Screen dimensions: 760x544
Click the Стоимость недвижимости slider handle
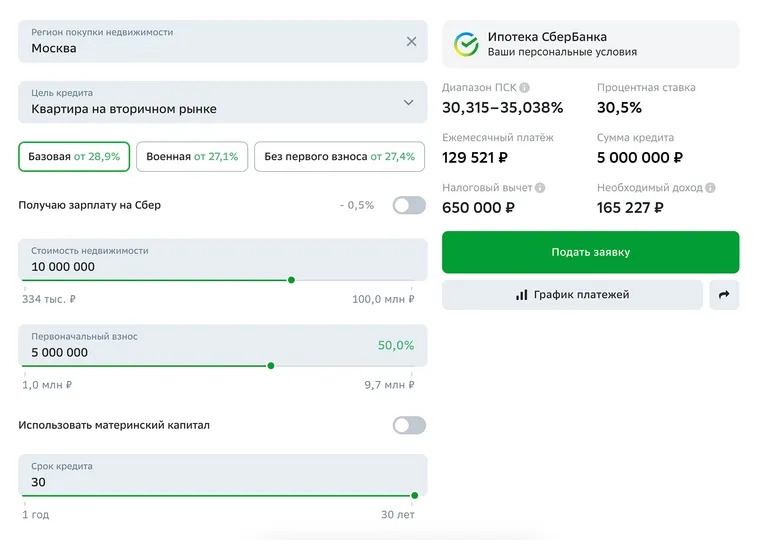[x=291, y=280]
